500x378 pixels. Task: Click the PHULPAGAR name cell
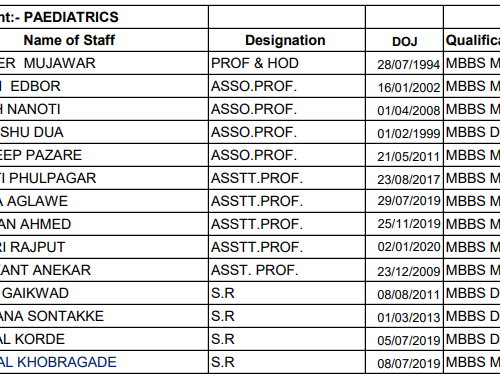104,178
